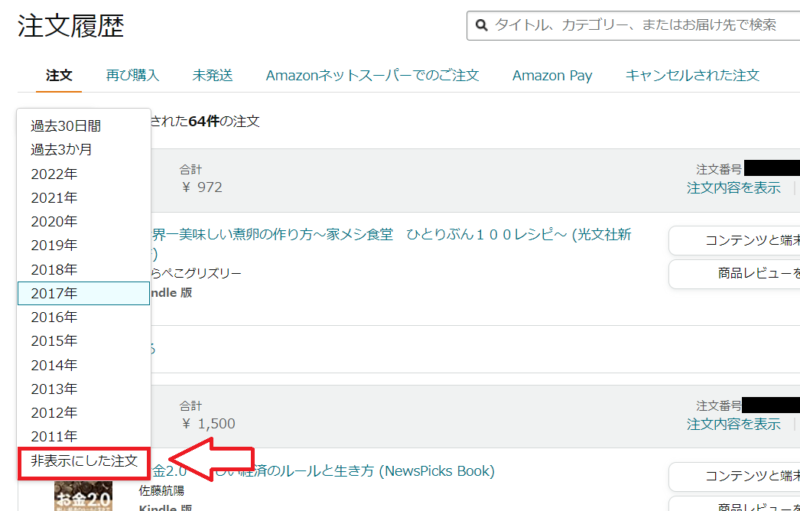The width and height of the screenshot is (800, 511).
Task: Click the お金2.0 book cover thumbnail
Action: point(83,495)
